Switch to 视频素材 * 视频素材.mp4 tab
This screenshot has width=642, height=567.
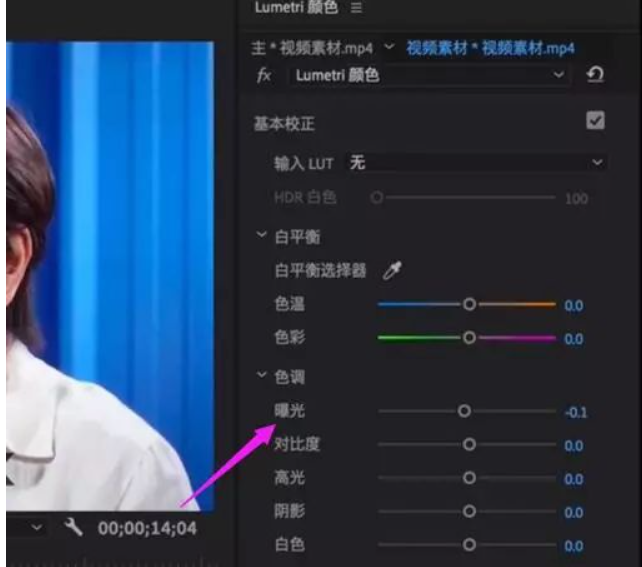click(x=490, y=49)
